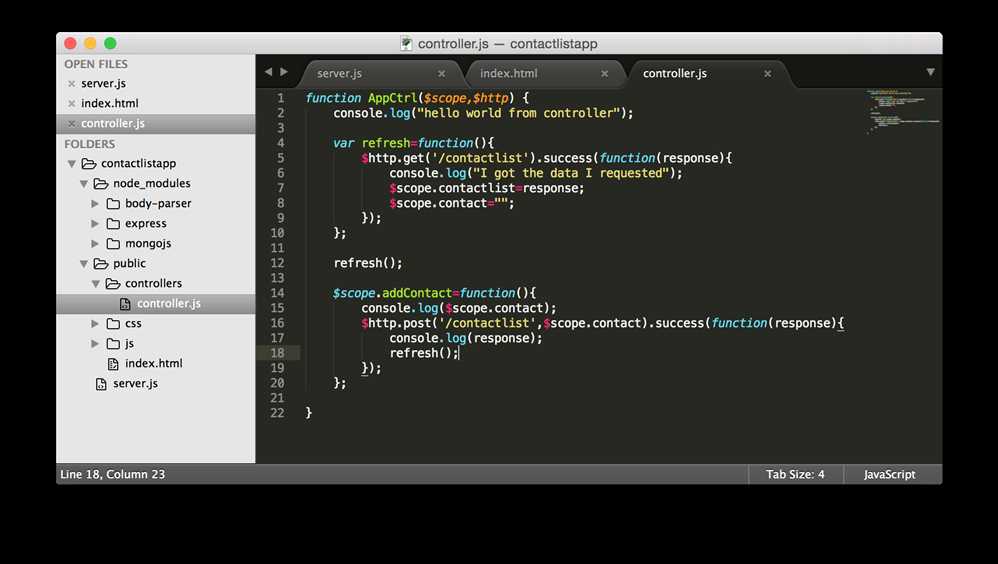Click the body-parser folder icon
This screenshot has width=998, height=564.
click(113, 204)
